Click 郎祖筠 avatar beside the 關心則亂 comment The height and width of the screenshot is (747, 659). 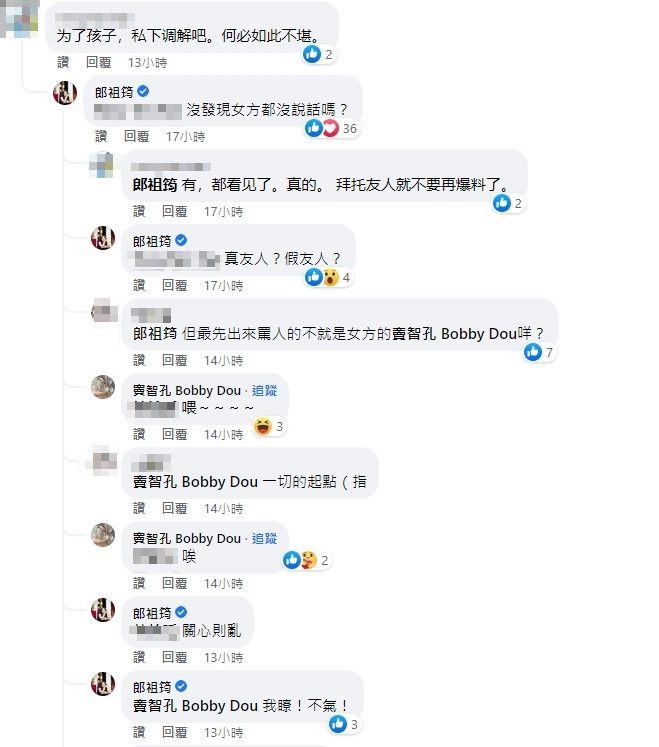104,611
